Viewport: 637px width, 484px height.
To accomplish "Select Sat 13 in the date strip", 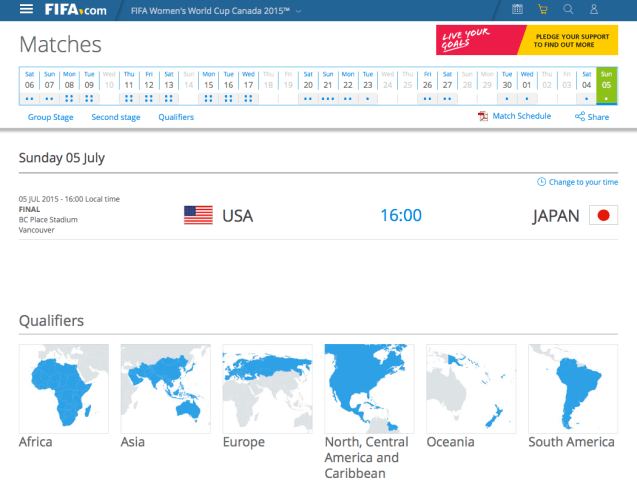I will coord(169,86).
